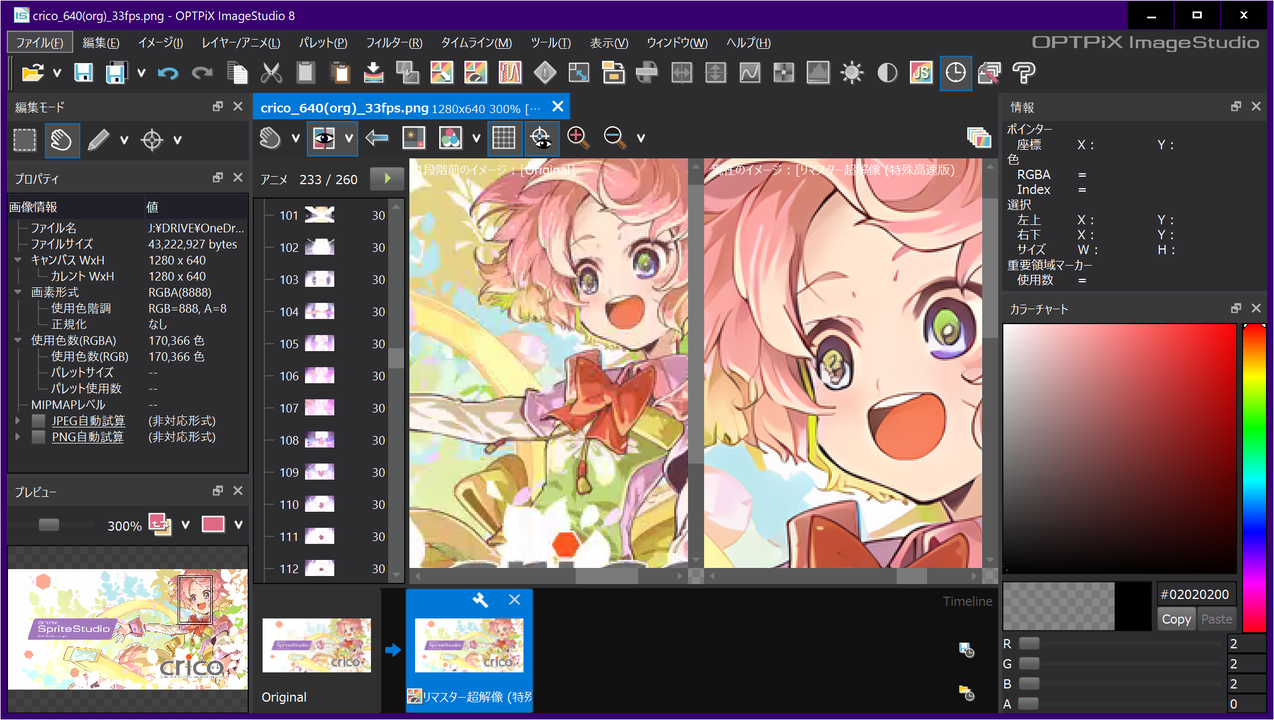
Task: Click the vertical flip icon
Action: click(x=716, y=72)
